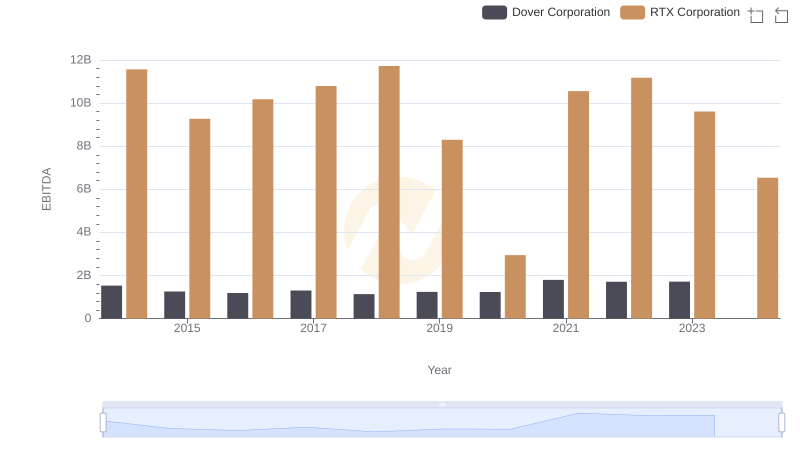Click the Dover bar for 2020

point(490,305)
